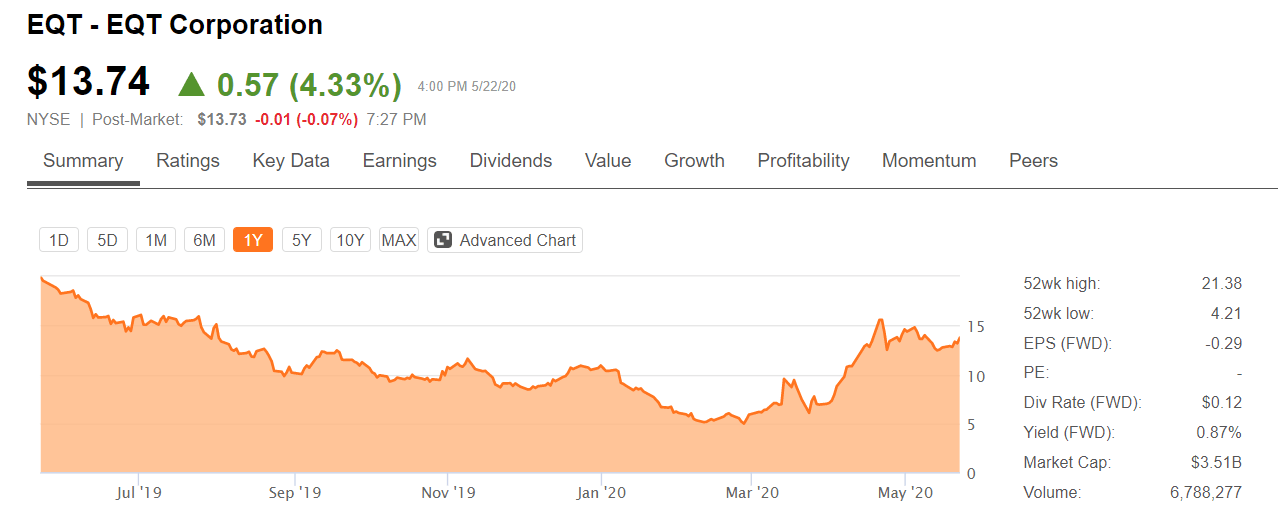The image size is (1278, 522).
Task: Click the Sep '19 x-axis label
Action: click(295, 493)
